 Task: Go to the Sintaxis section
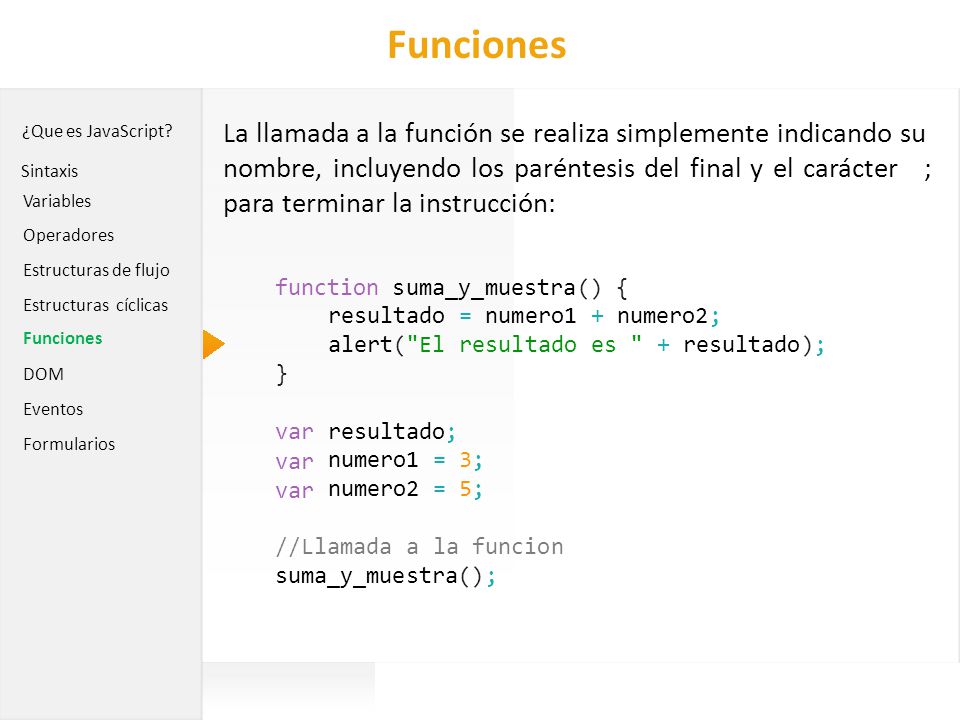50,171
